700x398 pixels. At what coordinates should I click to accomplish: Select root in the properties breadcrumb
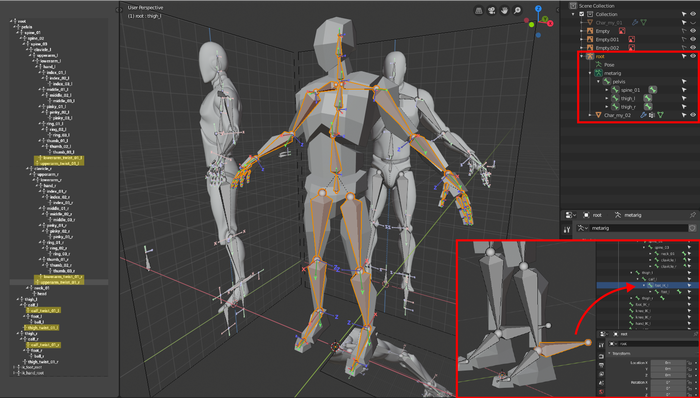pyautogui.click(x=592, y=215)
